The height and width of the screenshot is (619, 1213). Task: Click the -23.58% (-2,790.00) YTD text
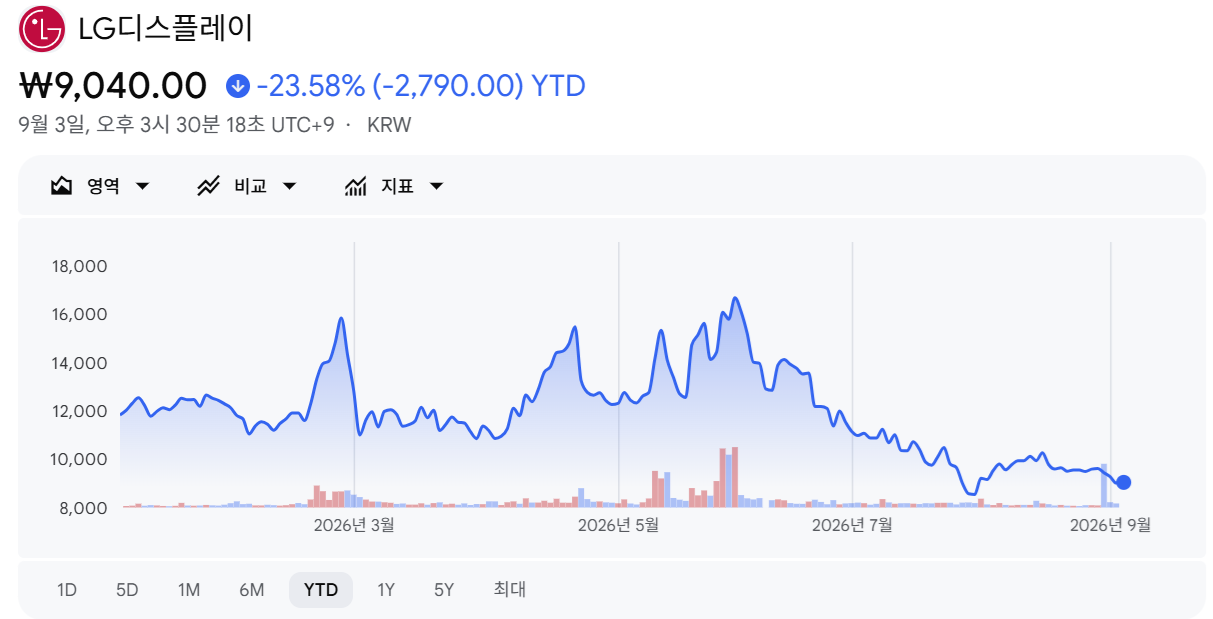[421, 86]
